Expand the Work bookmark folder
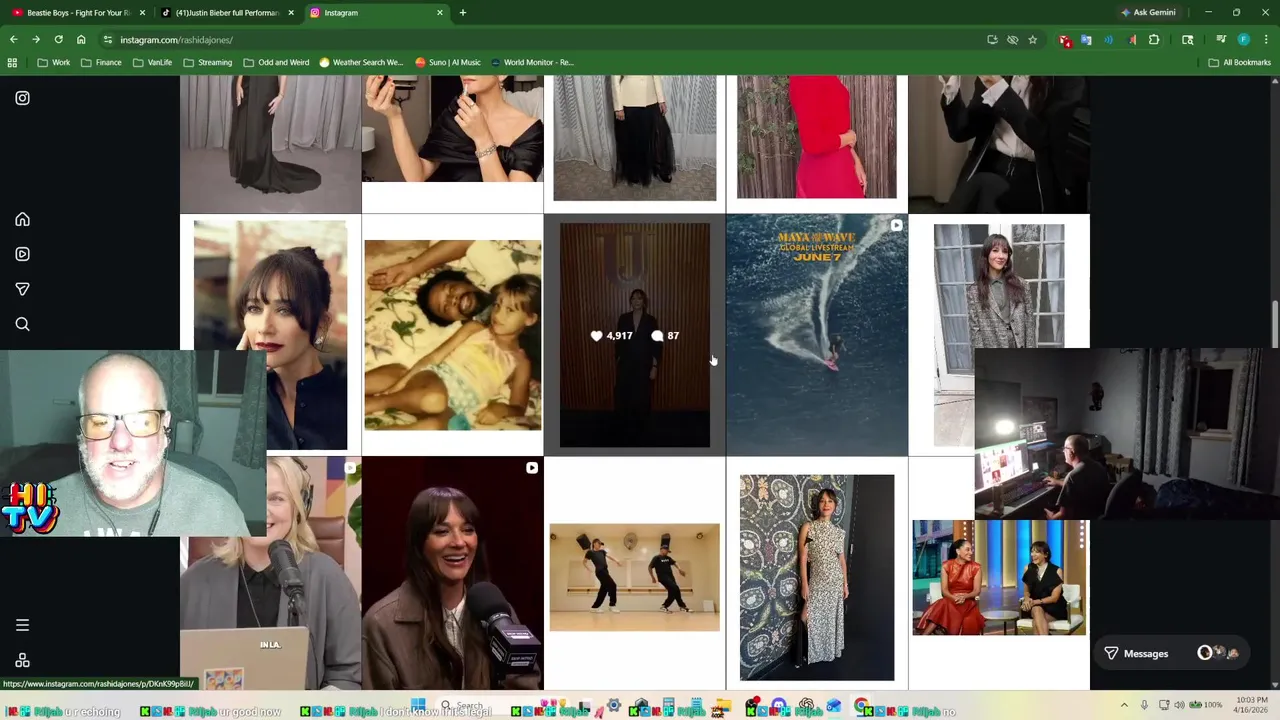This screenshot has height=720, width=1280. coord(54,62)
